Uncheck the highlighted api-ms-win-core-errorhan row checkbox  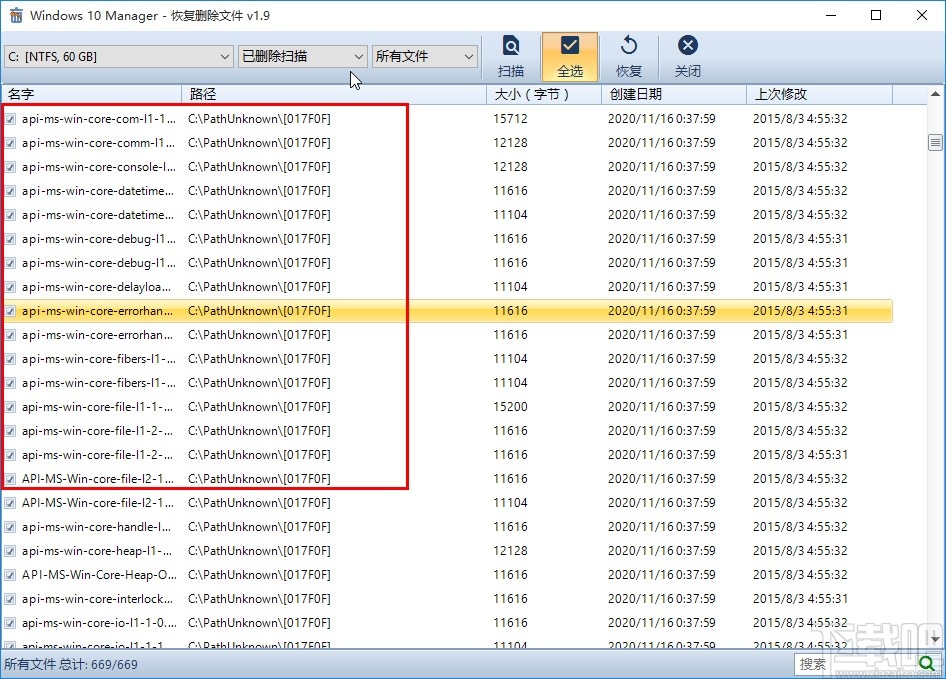pyautogui.click(x=11, y=310)
